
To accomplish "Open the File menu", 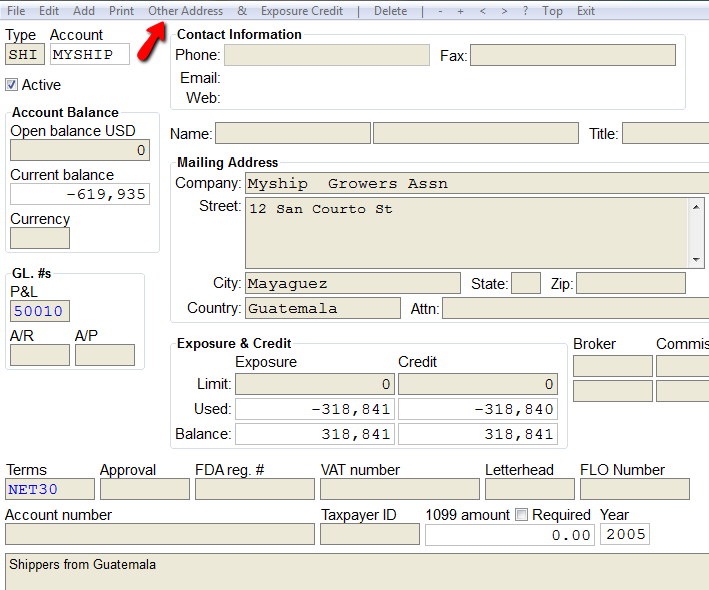I will [x=16, y=11].
